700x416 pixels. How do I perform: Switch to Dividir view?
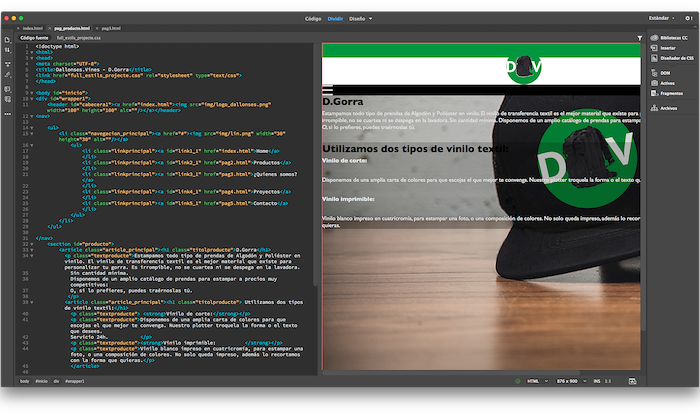335,19
